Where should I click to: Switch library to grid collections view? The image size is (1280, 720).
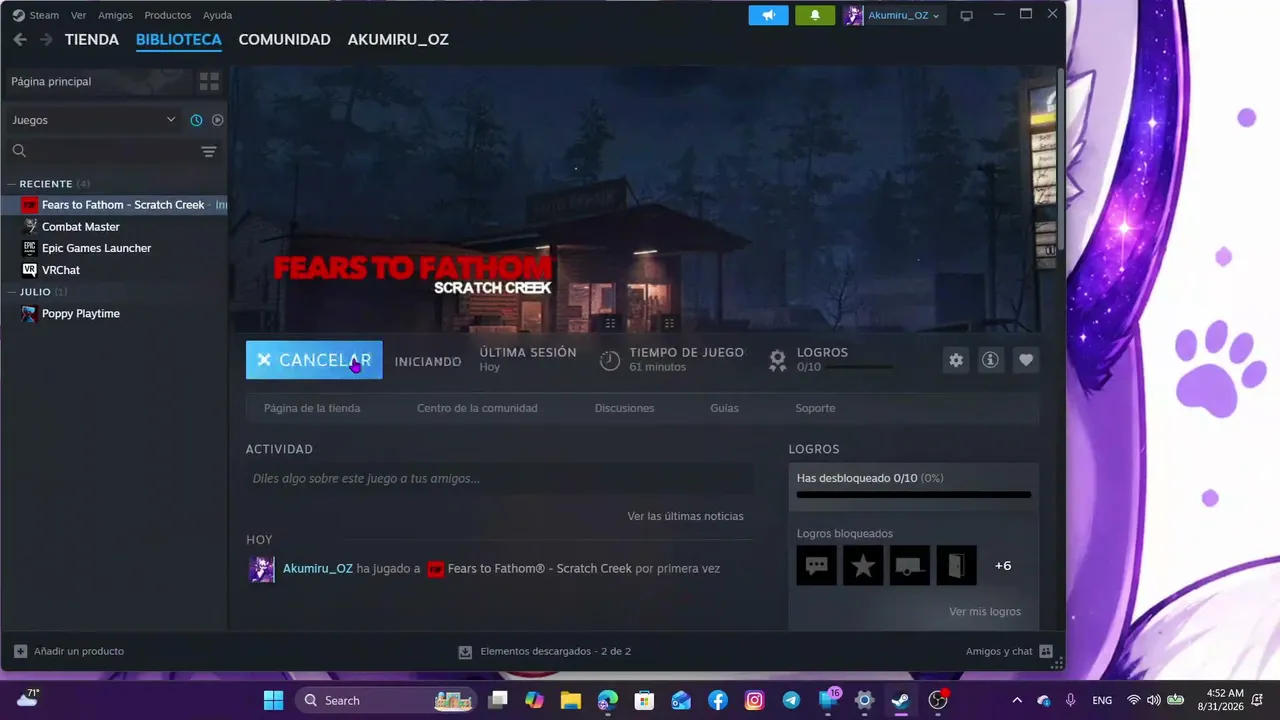tap(209, 81)
